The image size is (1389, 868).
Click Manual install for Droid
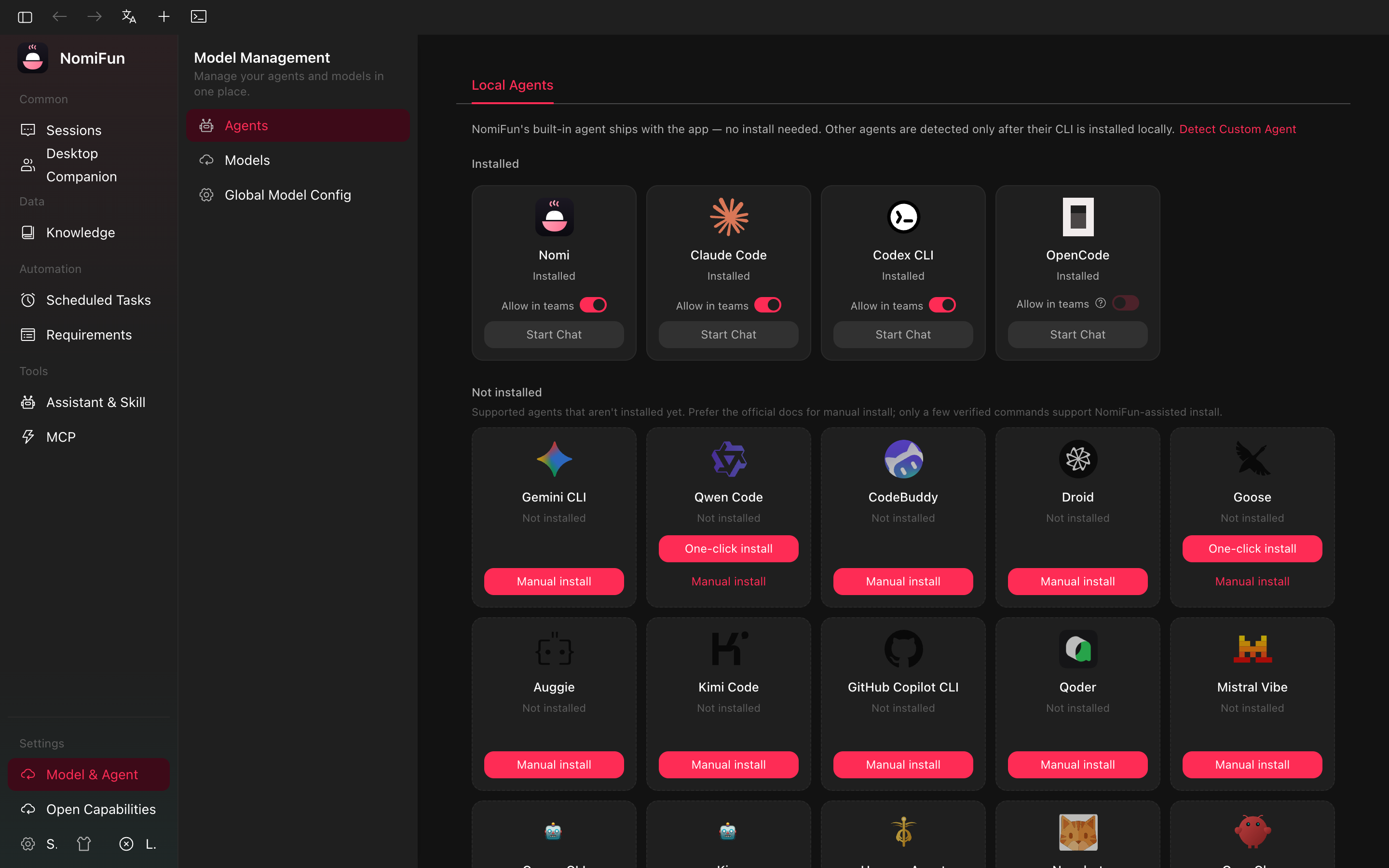pyautogui.click(x=1077, y=582)
